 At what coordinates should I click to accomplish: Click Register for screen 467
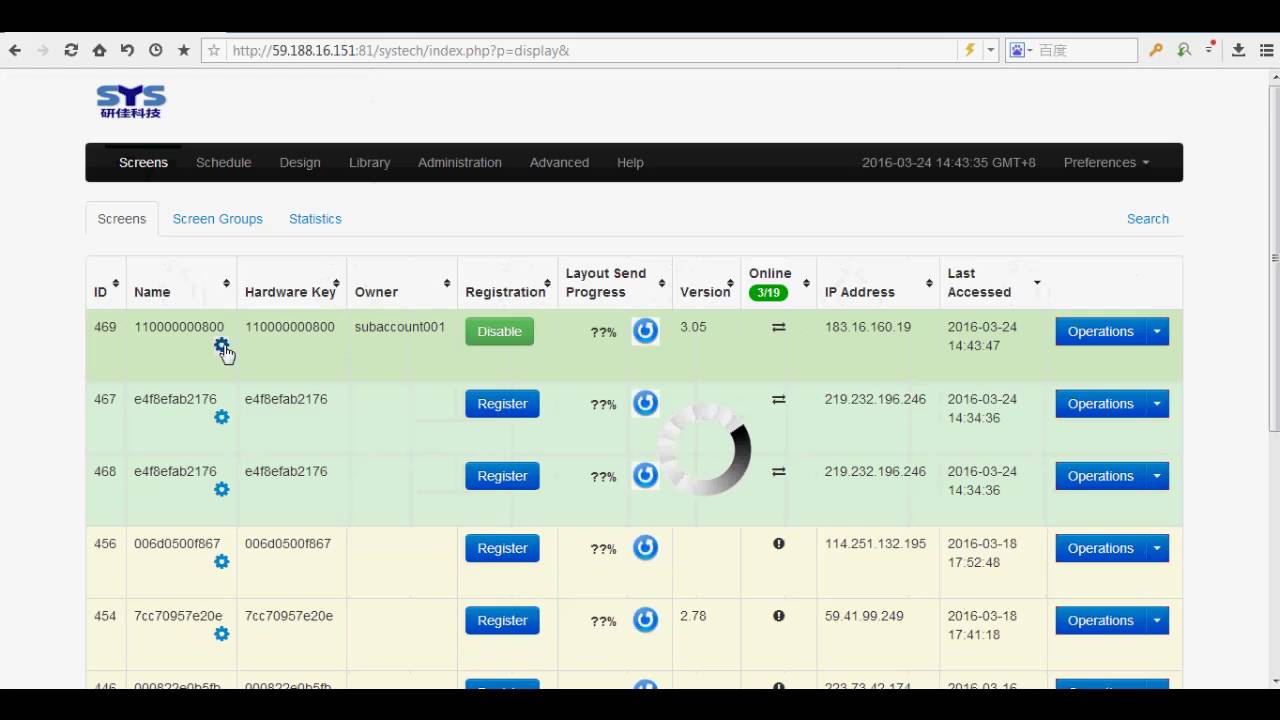(x=502, y=404)
